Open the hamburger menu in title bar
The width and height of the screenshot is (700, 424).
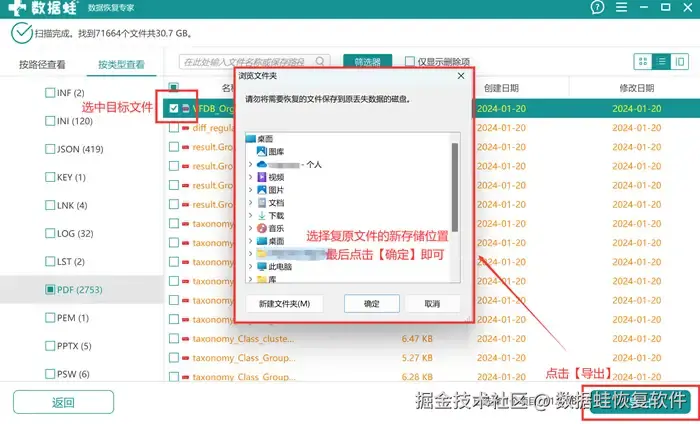coord(621,7)
